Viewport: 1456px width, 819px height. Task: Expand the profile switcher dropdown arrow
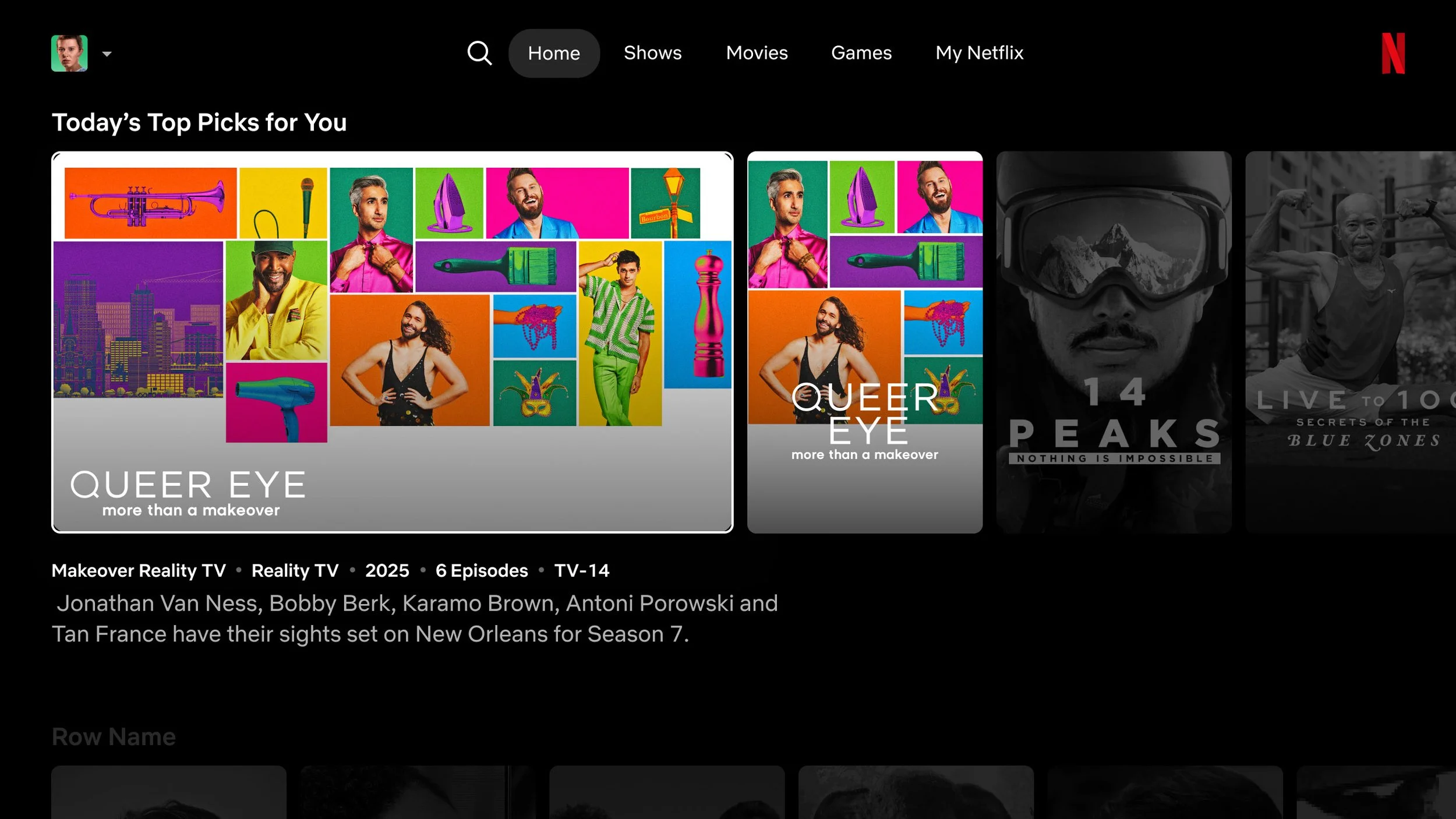point(107,54)
